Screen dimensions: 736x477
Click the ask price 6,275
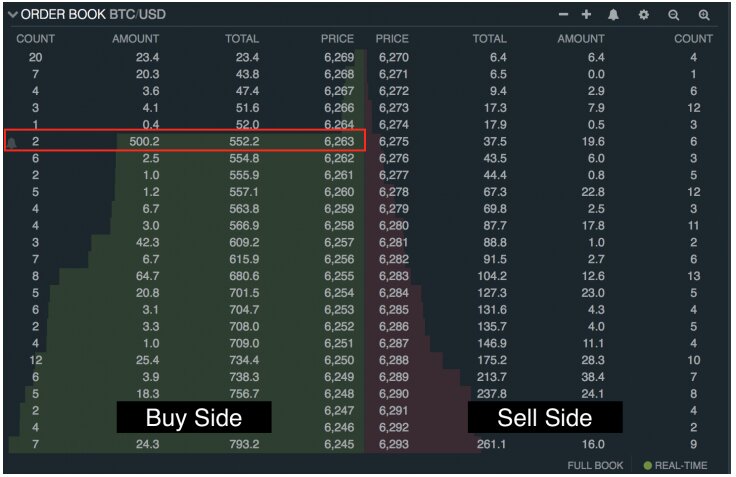[393, 142]
